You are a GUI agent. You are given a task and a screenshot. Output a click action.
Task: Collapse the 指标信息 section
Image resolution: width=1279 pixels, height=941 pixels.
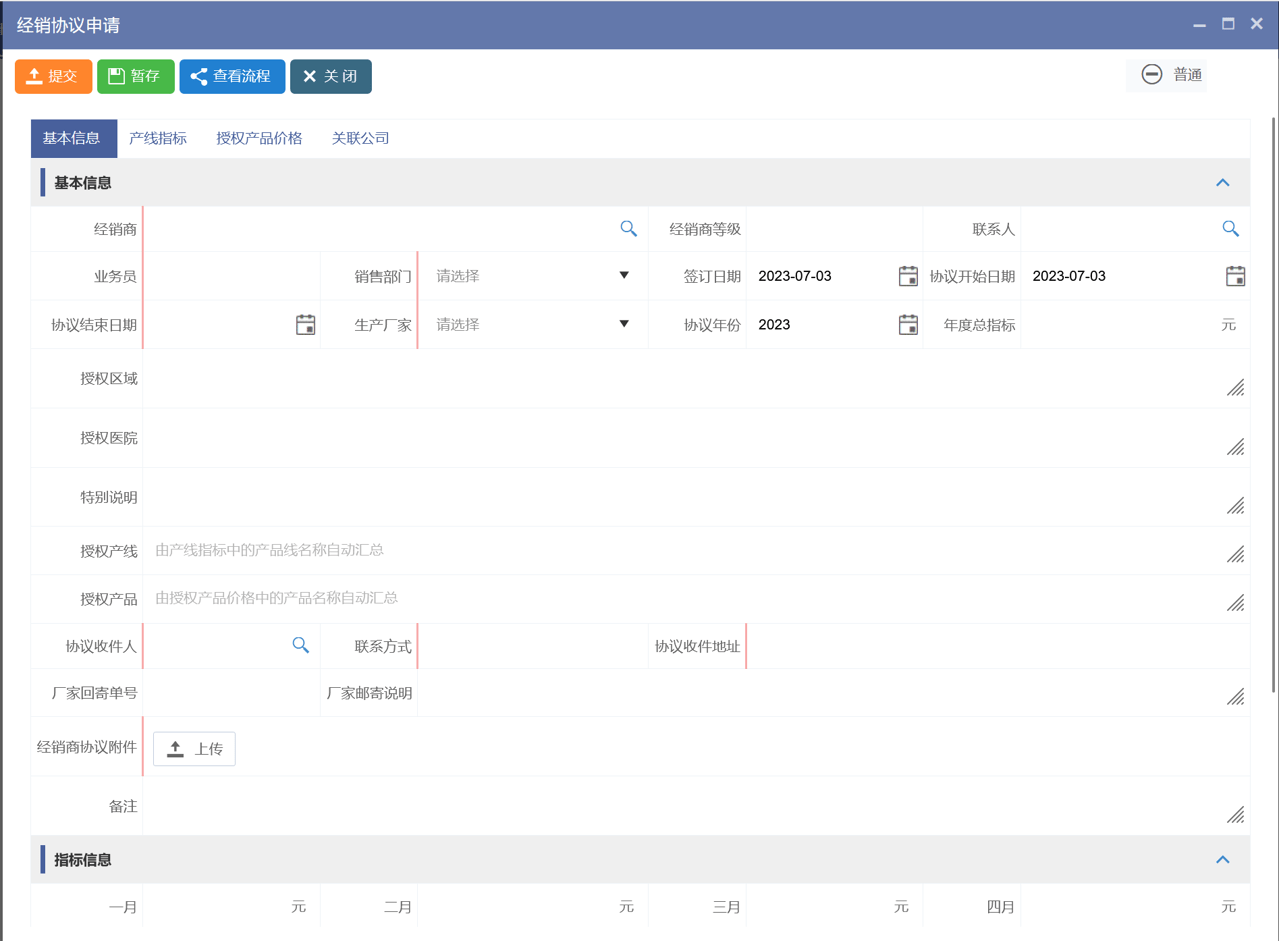pyautogui.click(x=1222, y=860)
